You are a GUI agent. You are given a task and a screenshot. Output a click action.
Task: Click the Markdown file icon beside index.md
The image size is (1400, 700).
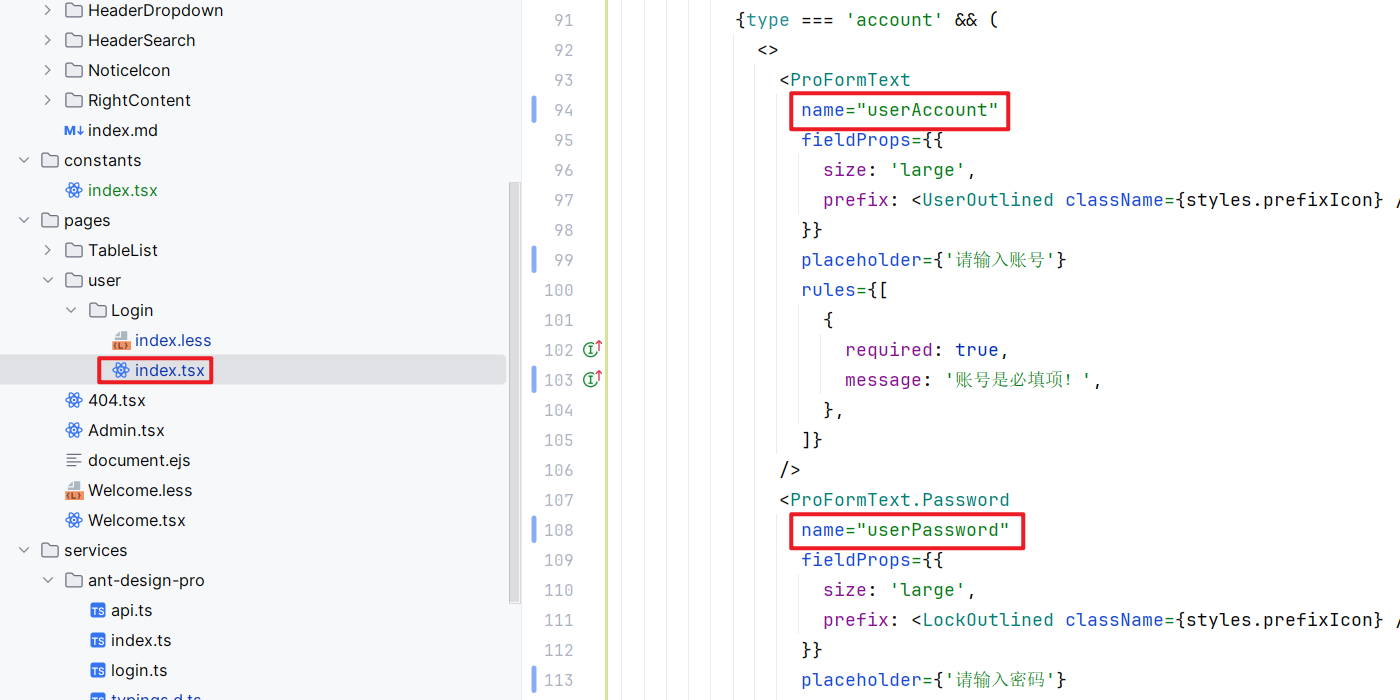tap(73, 130)
